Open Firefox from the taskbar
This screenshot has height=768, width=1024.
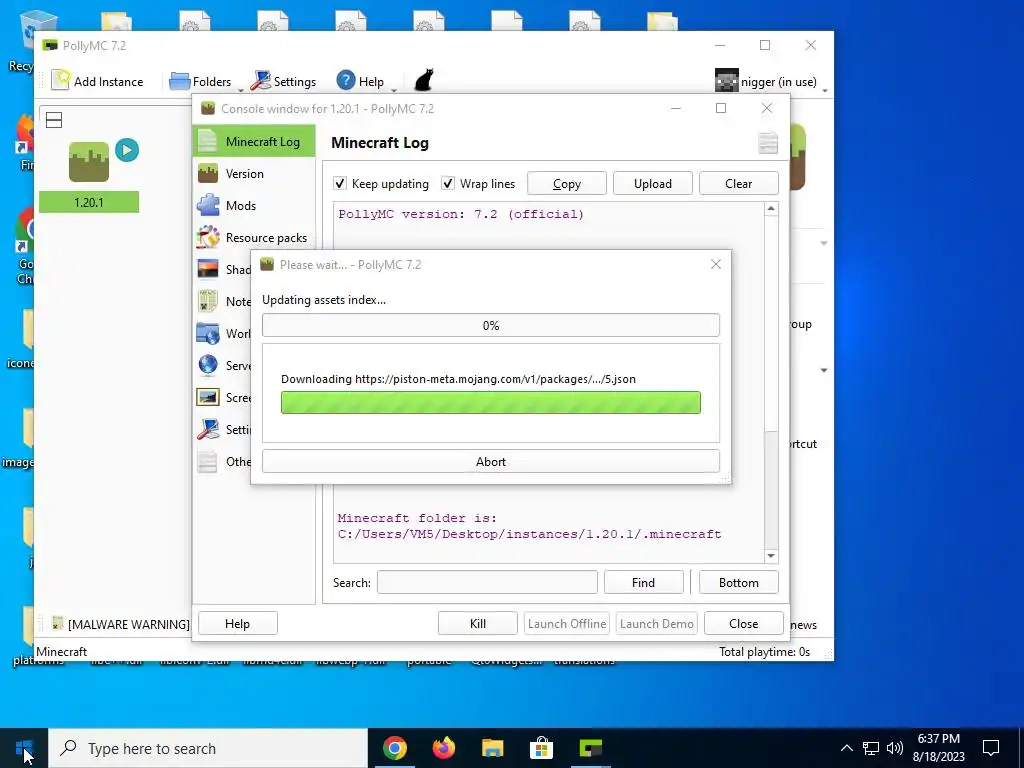[443, 748]
